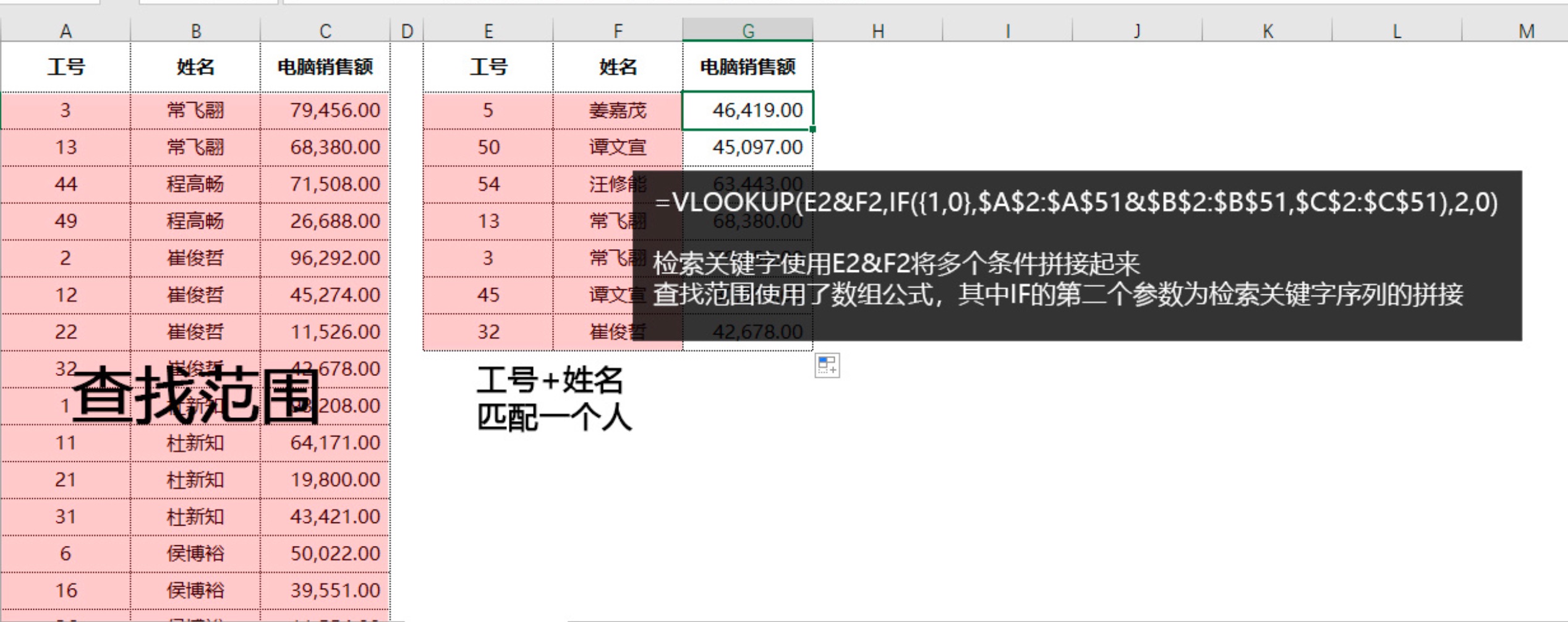Select column J header
The image size is (1568, 622).
[1138, 30]
